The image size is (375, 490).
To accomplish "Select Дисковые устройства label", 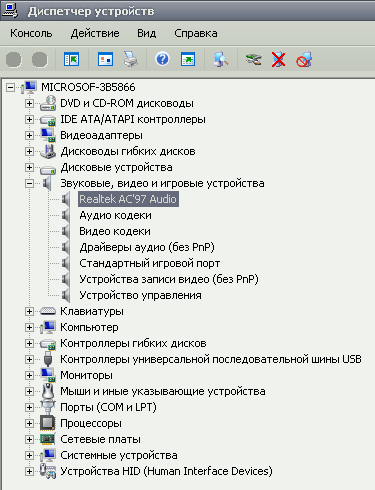I will [x=116, y=167].
